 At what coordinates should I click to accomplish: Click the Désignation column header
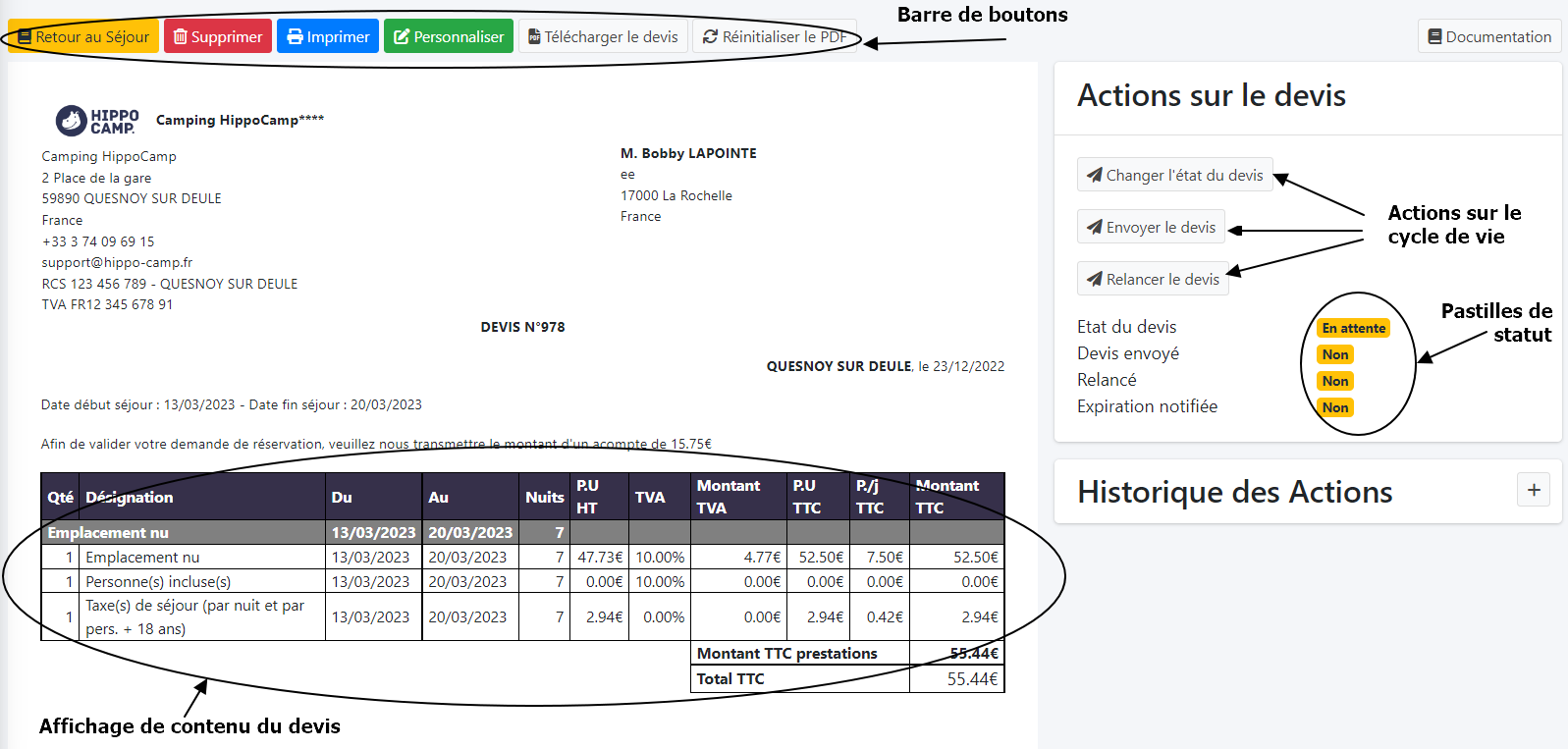click(x=129, y=498)
